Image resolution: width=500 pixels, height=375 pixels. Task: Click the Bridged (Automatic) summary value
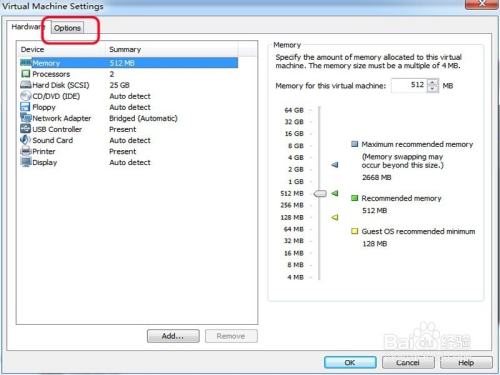pyautogui.click(x=143, y=118)
